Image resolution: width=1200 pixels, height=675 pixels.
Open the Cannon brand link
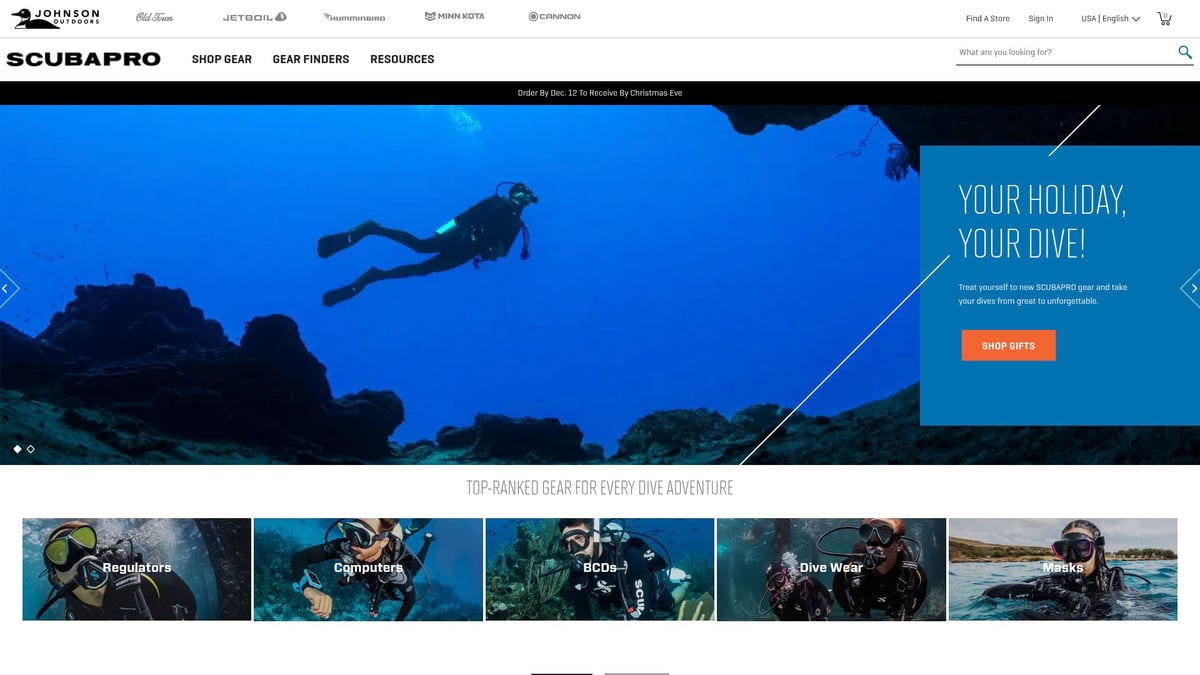(552, 16)
